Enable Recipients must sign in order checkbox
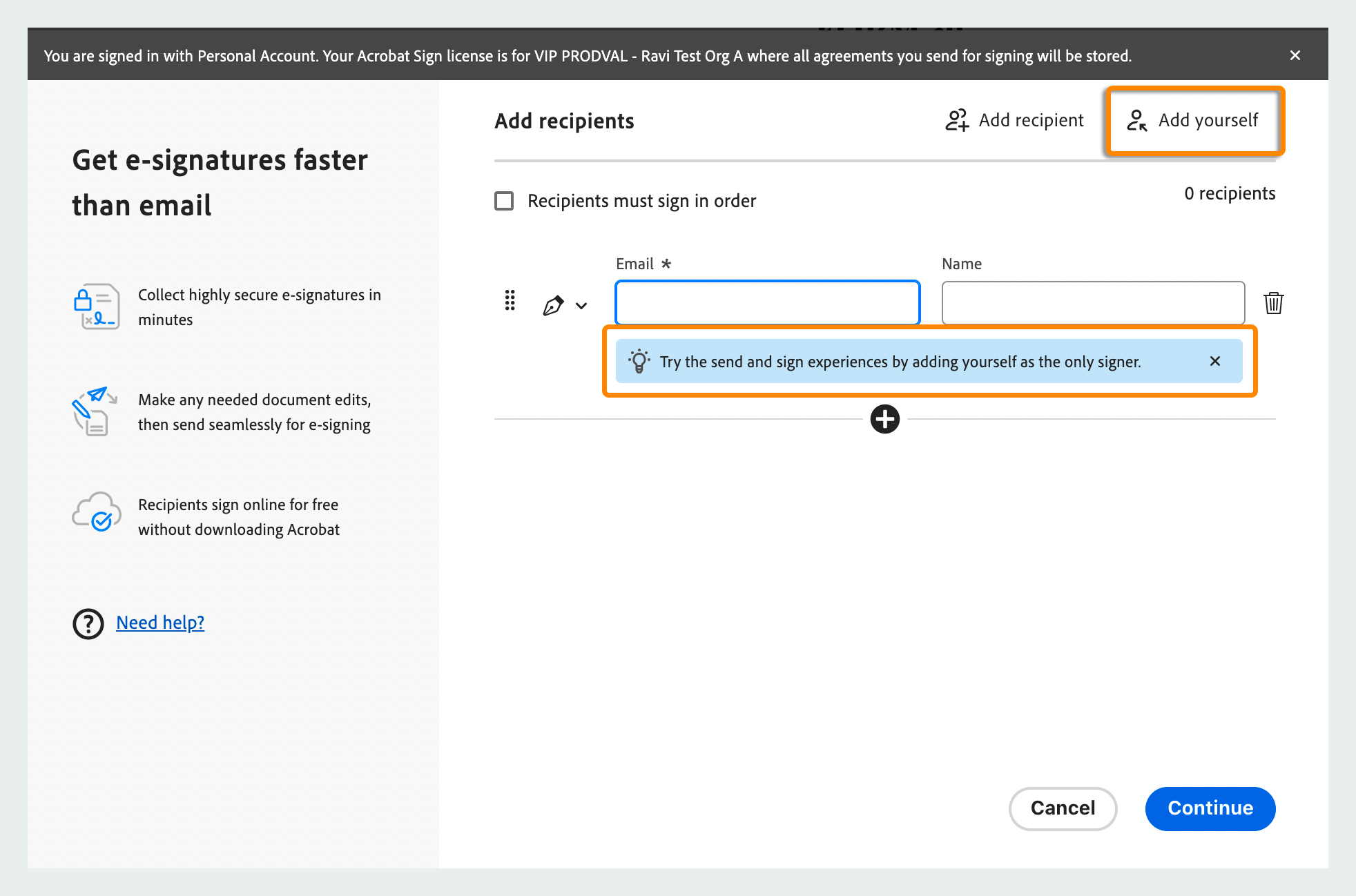 click(x=504, y=201)
